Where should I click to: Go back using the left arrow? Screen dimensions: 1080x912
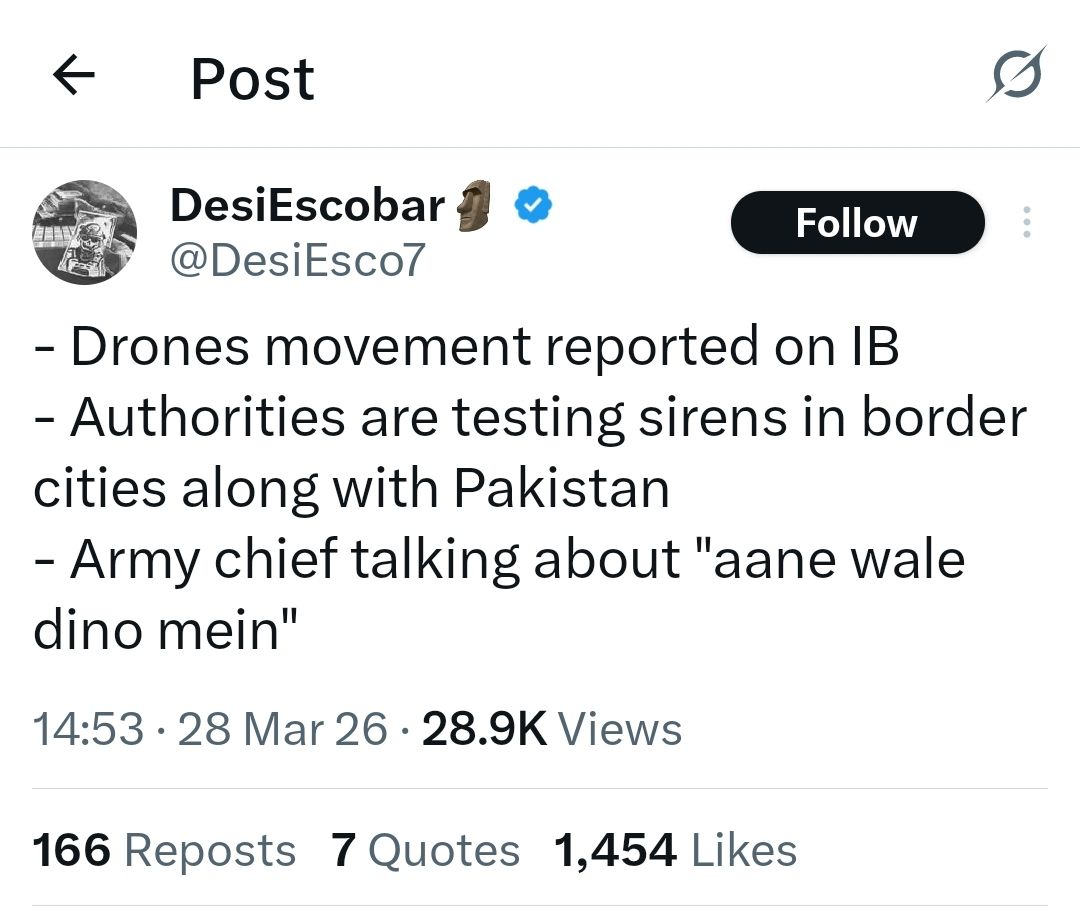point(73,77)
